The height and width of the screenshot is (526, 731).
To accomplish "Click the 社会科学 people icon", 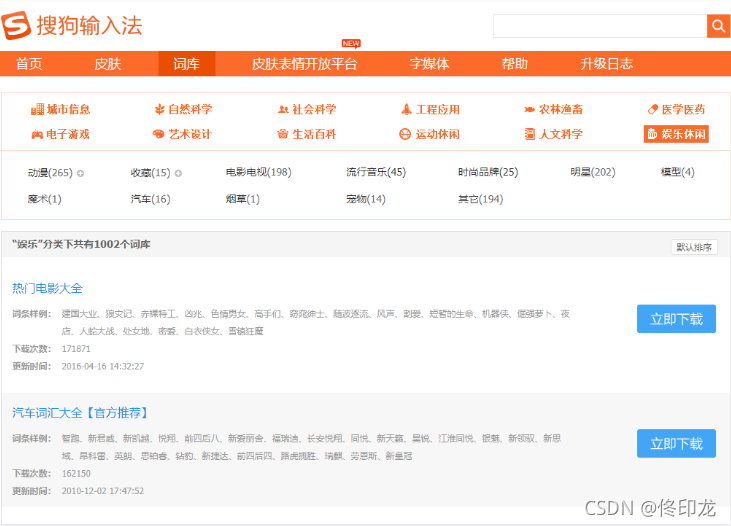I will coord(283,110).
